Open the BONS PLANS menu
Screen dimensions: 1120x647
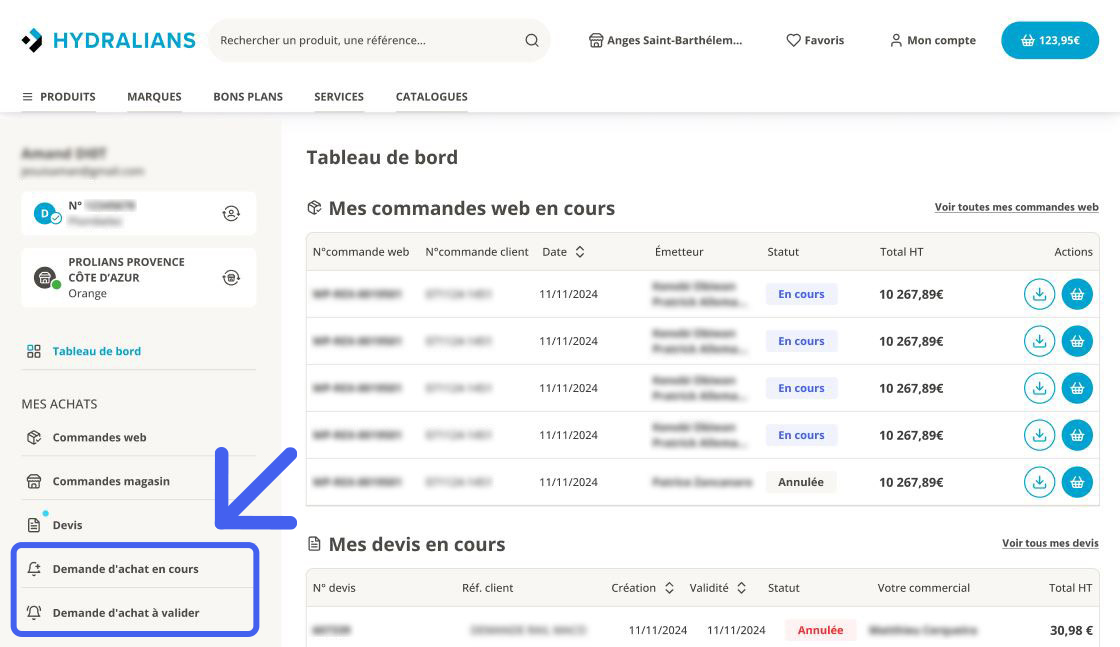click(248, 96)
